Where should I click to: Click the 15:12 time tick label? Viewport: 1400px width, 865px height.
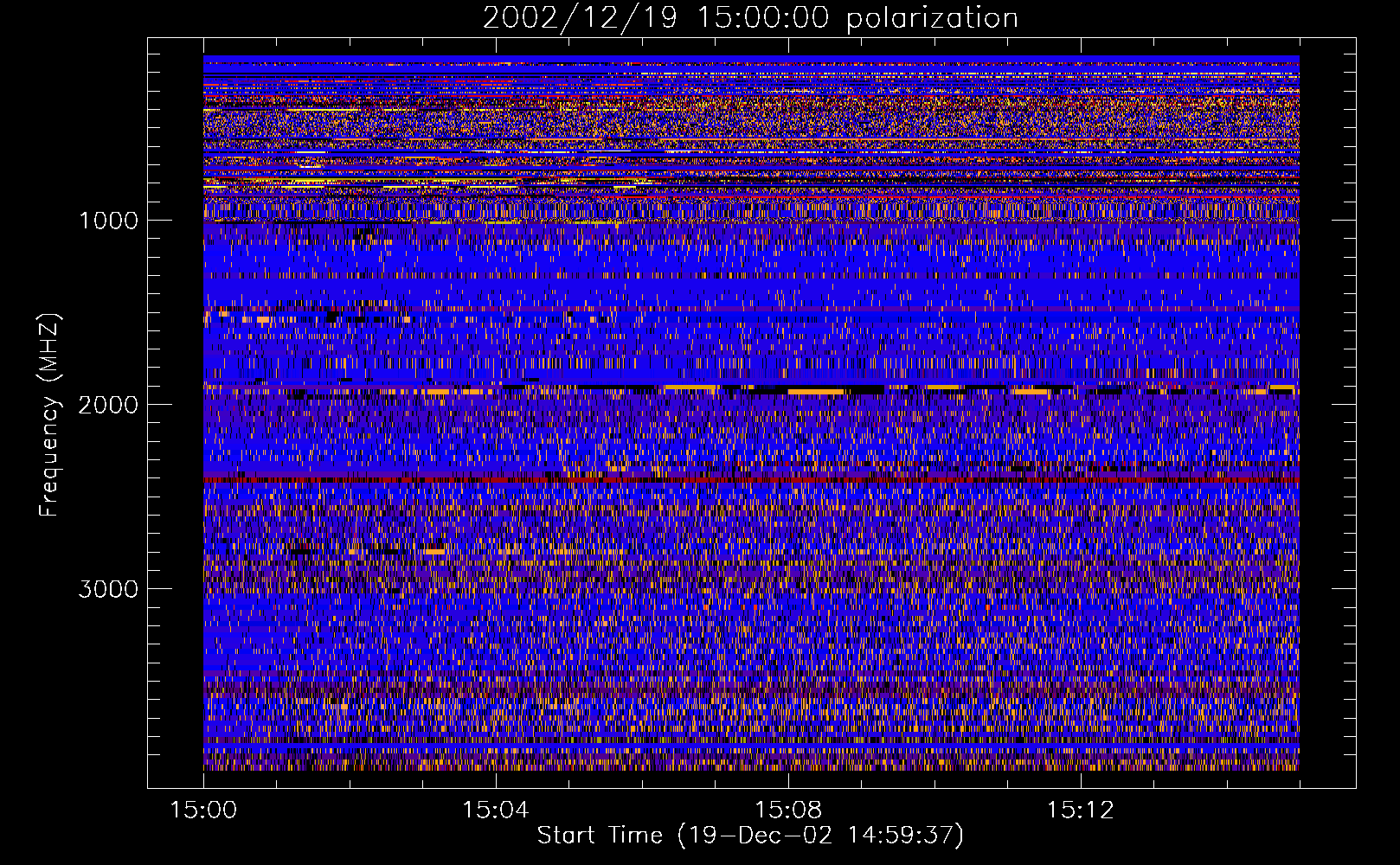(x=1080, y=811)
